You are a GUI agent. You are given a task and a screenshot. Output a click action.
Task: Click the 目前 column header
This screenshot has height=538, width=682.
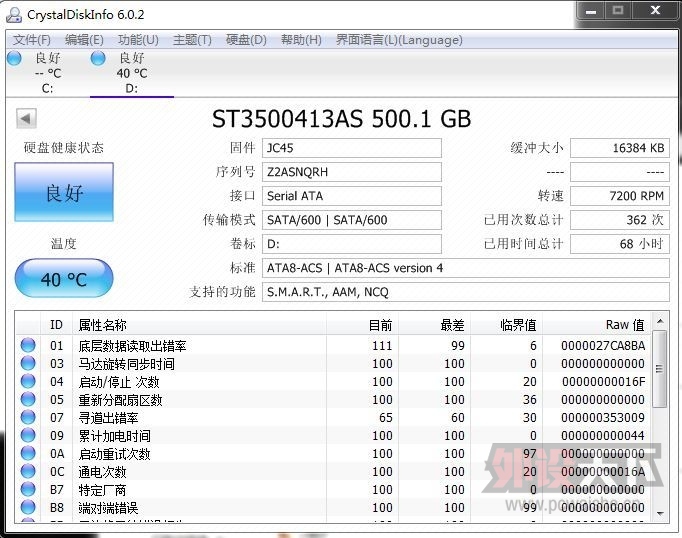click(x=362, y=325)
